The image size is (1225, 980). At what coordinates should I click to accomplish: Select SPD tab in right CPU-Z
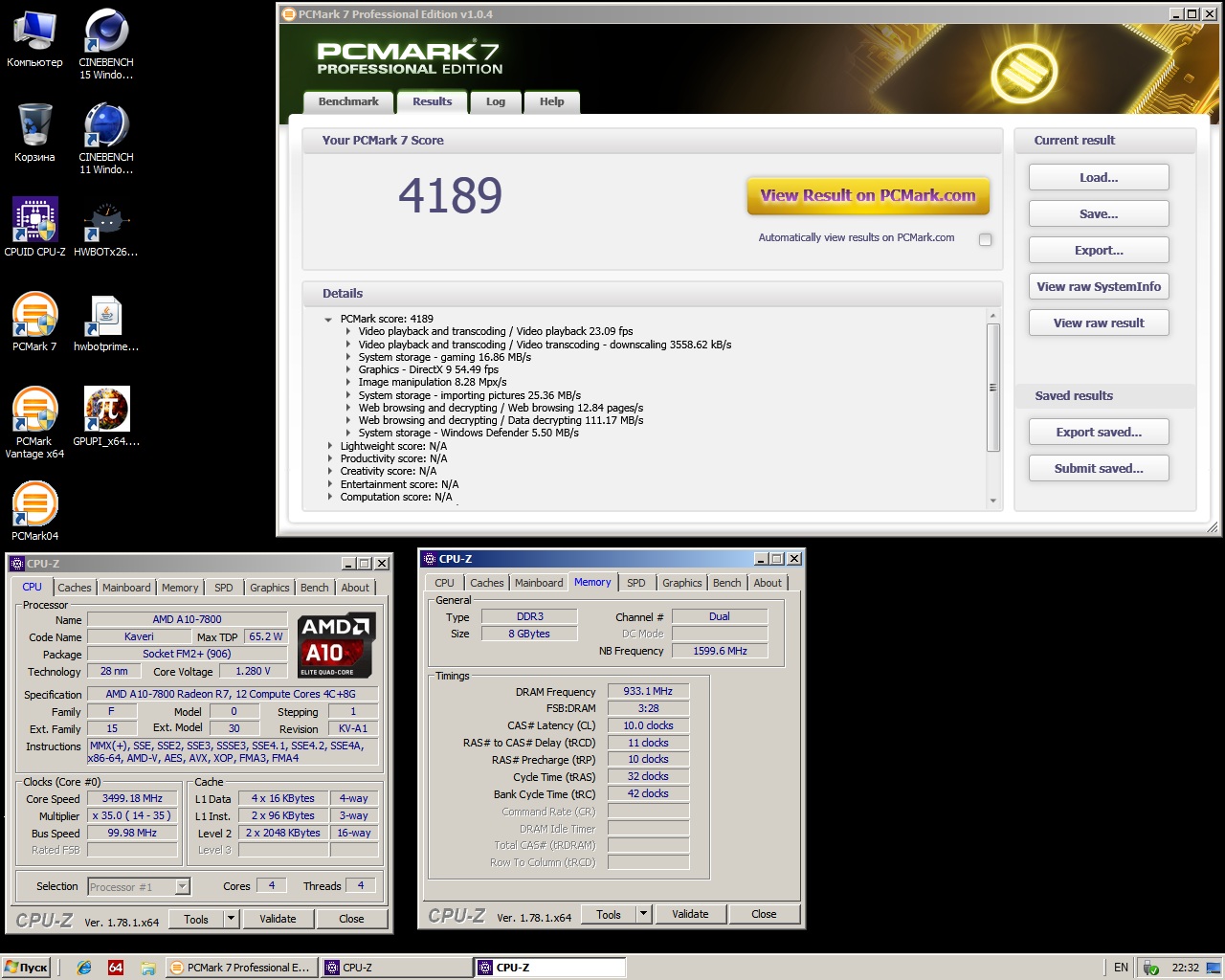coord(636,583)
